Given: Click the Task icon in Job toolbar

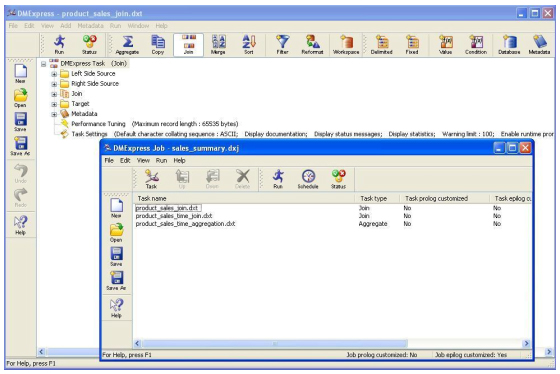Looking at the screenshot, I should click(151, 179).
